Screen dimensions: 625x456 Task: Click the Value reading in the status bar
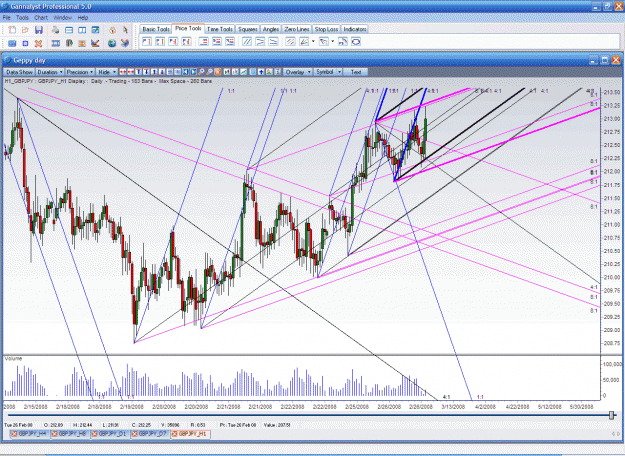coord(277,425)
